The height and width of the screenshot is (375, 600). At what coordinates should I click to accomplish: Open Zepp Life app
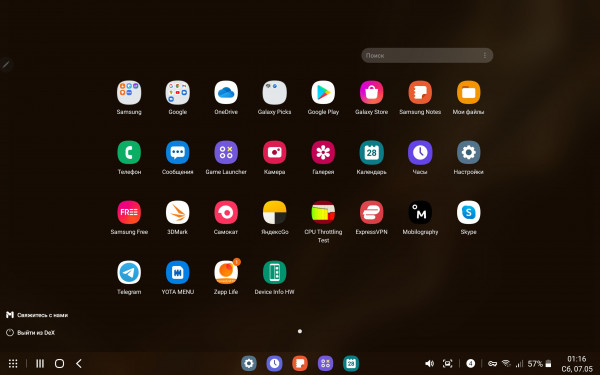[226, 272]
